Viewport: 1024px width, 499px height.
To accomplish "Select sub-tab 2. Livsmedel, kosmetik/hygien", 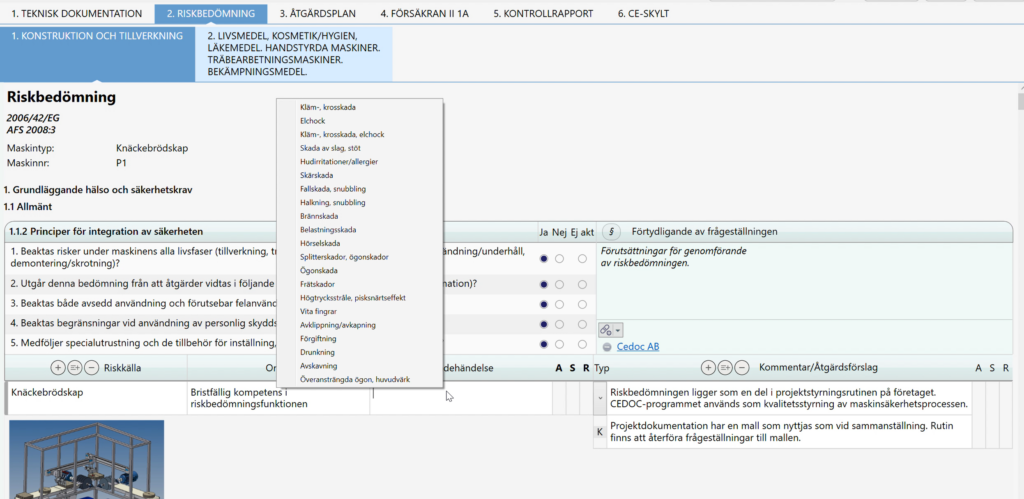I will tap(294, 54).
